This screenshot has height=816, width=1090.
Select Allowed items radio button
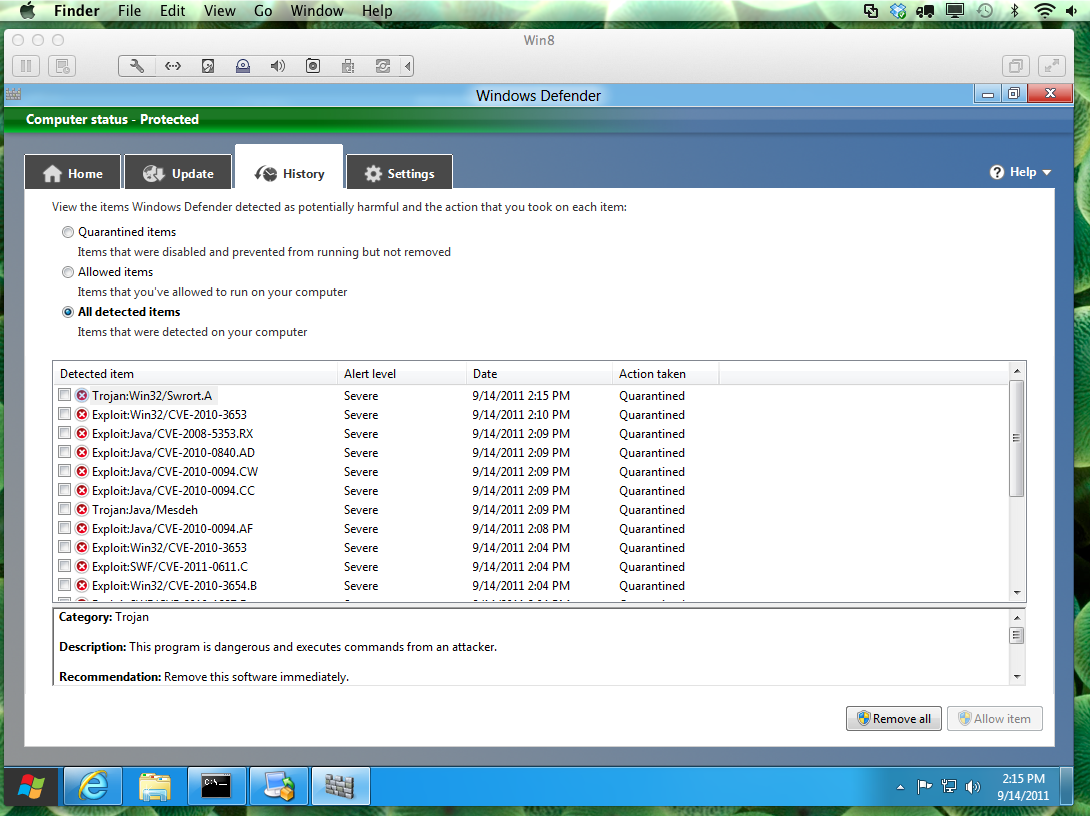[x=67, y=272]
